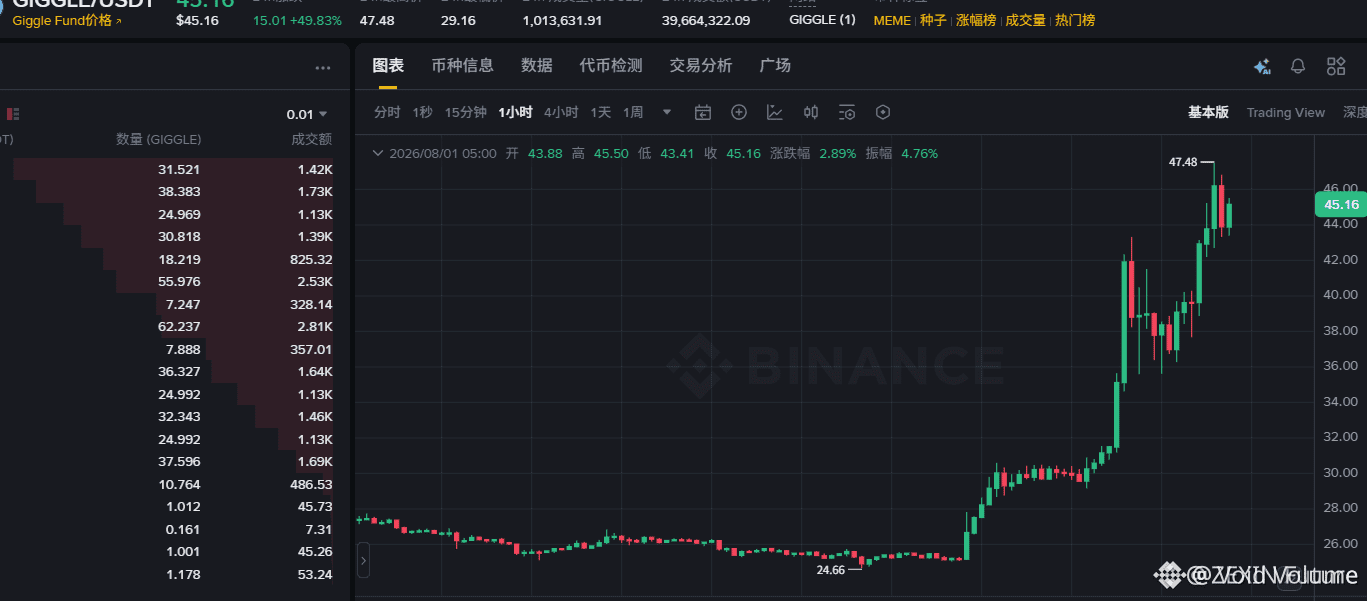The image size is (1367, 601).
Task: Open the 数据 tab
Action: [537, 65]
